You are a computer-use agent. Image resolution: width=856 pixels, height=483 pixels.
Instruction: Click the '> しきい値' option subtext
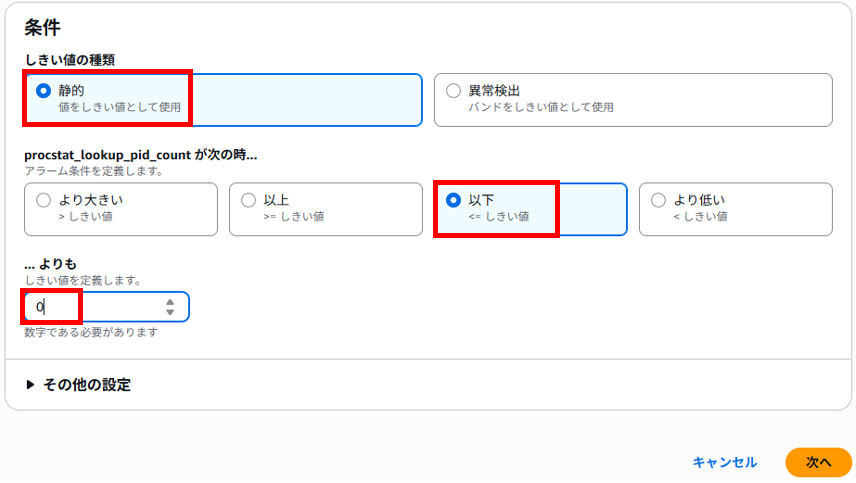tap(85, 217)
